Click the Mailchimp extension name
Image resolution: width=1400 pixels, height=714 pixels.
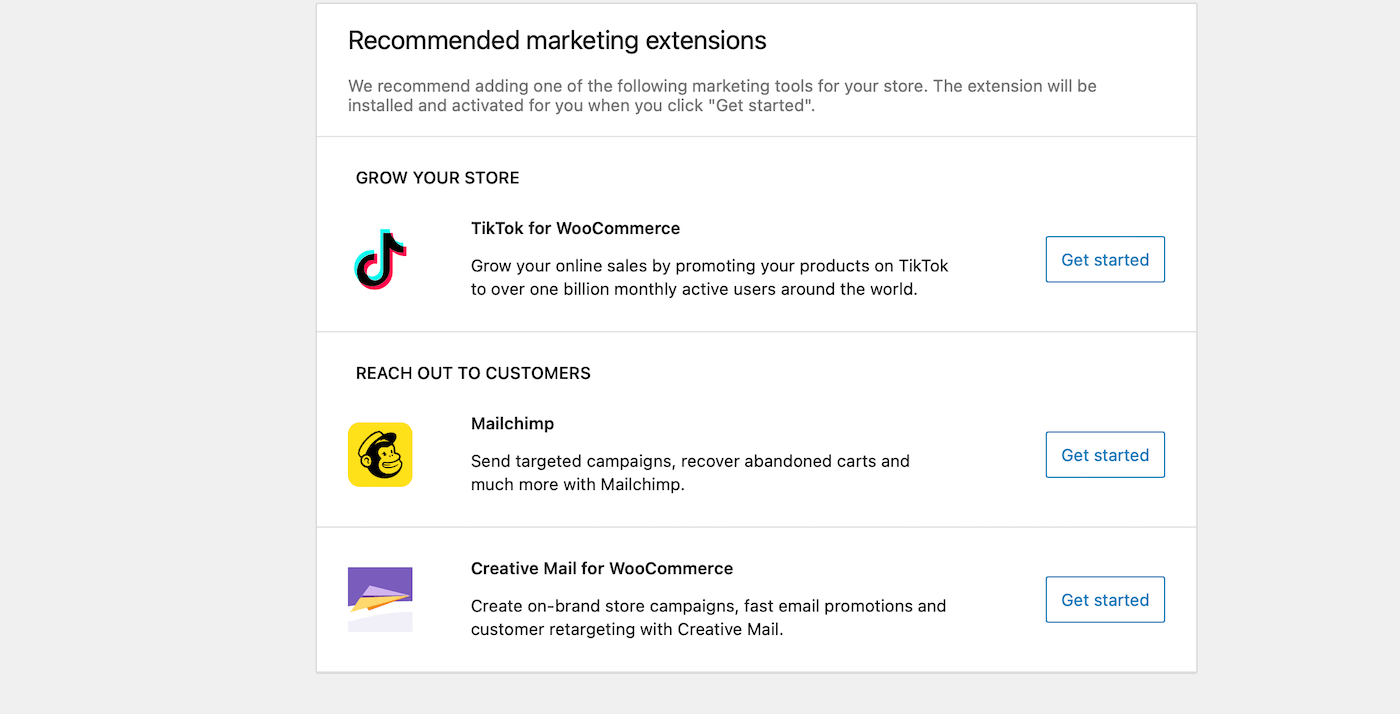512,423
